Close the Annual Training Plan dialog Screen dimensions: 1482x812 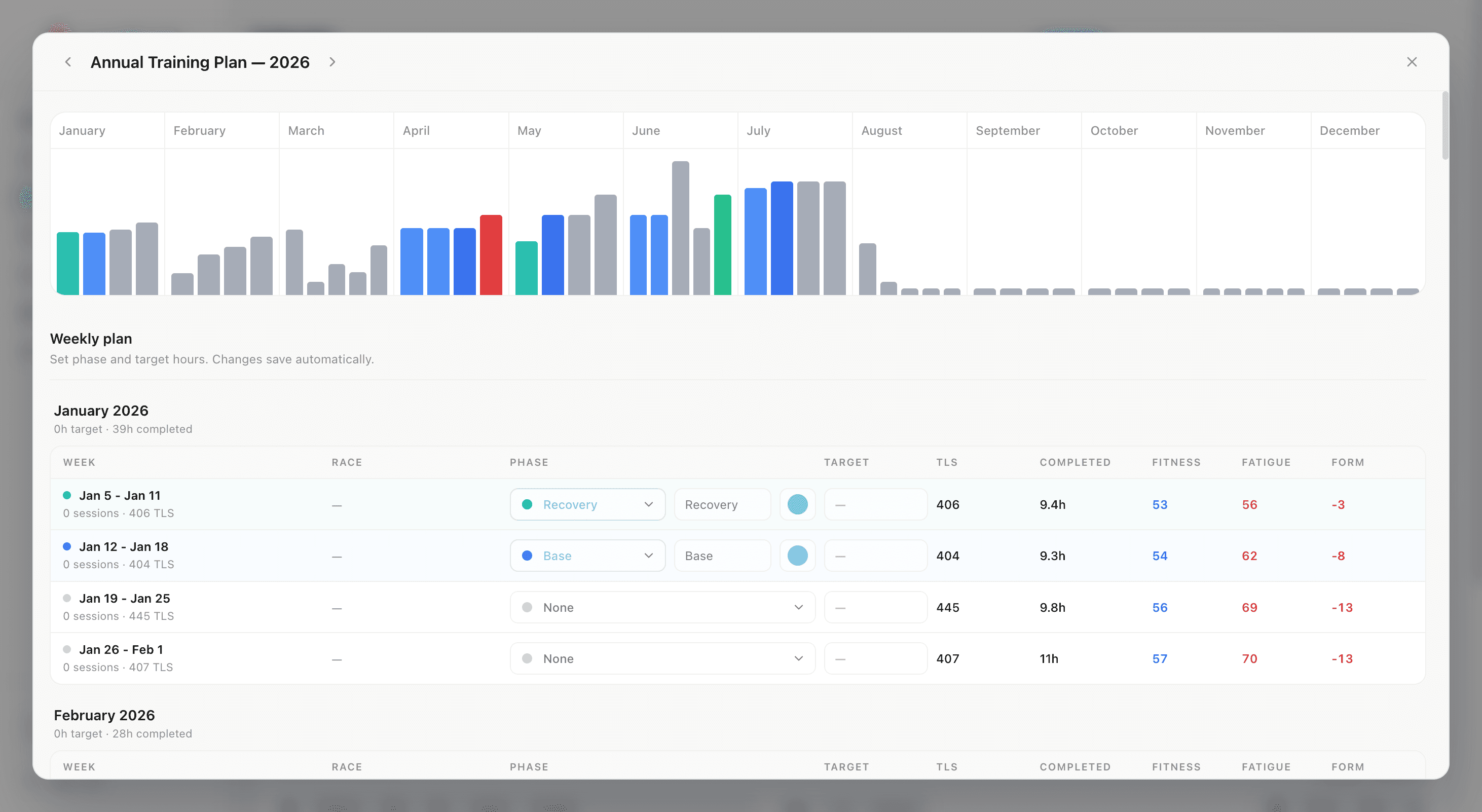coord(1412,61)
